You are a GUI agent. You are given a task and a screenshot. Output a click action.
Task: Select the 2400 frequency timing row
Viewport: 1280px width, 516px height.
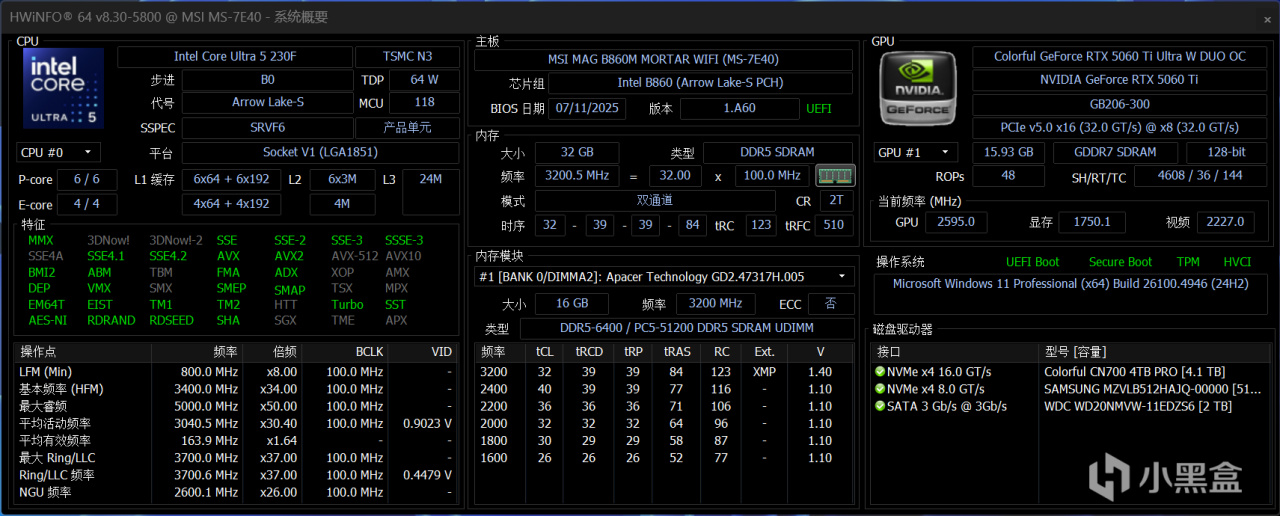664,389
